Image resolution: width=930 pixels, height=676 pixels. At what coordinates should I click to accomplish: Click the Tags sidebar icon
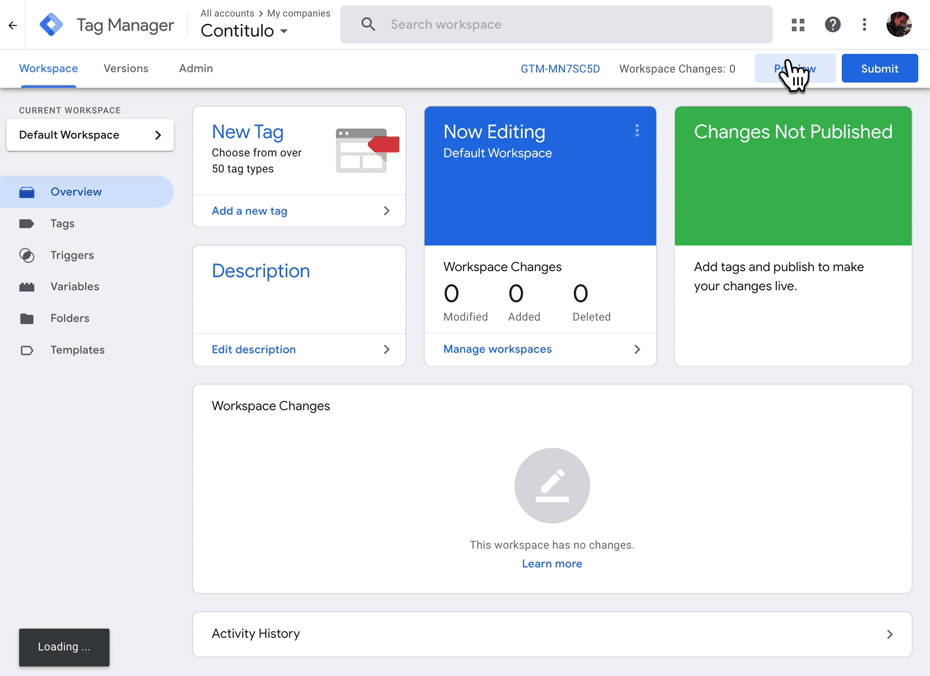27,224
